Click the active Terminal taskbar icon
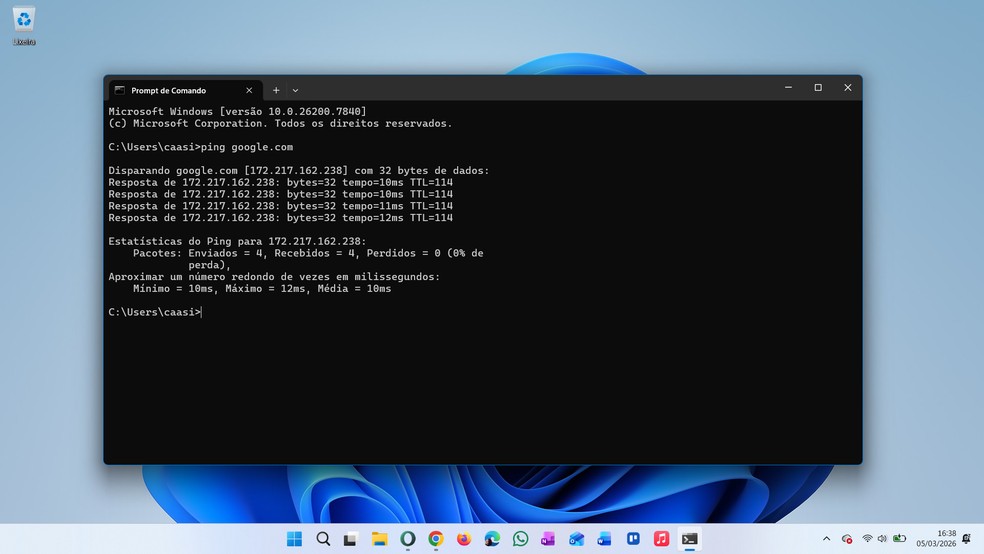The height and width of the screenshot is (554, 984). coord(690,539)
